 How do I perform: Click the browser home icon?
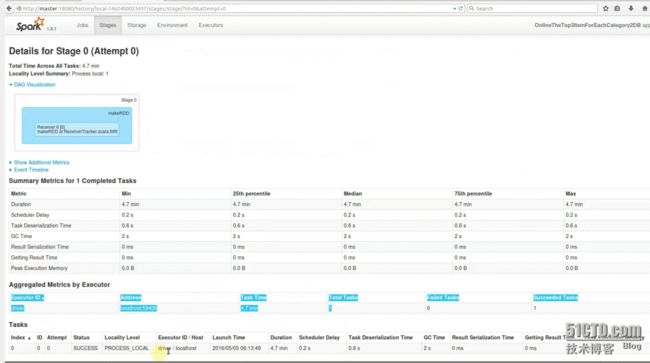point(645,8)
